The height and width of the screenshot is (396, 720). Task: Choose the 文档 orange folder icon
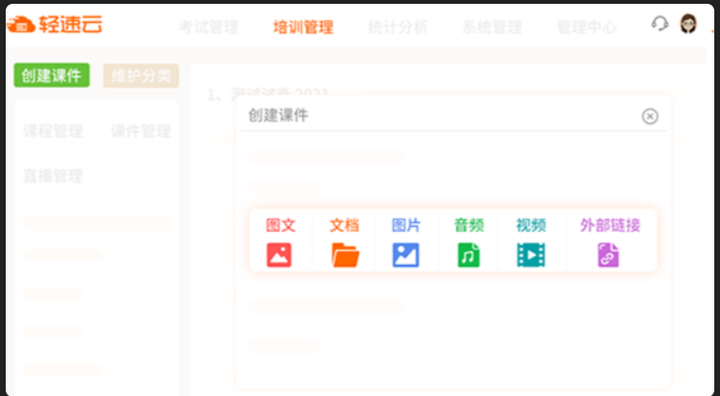coord(345,255)
